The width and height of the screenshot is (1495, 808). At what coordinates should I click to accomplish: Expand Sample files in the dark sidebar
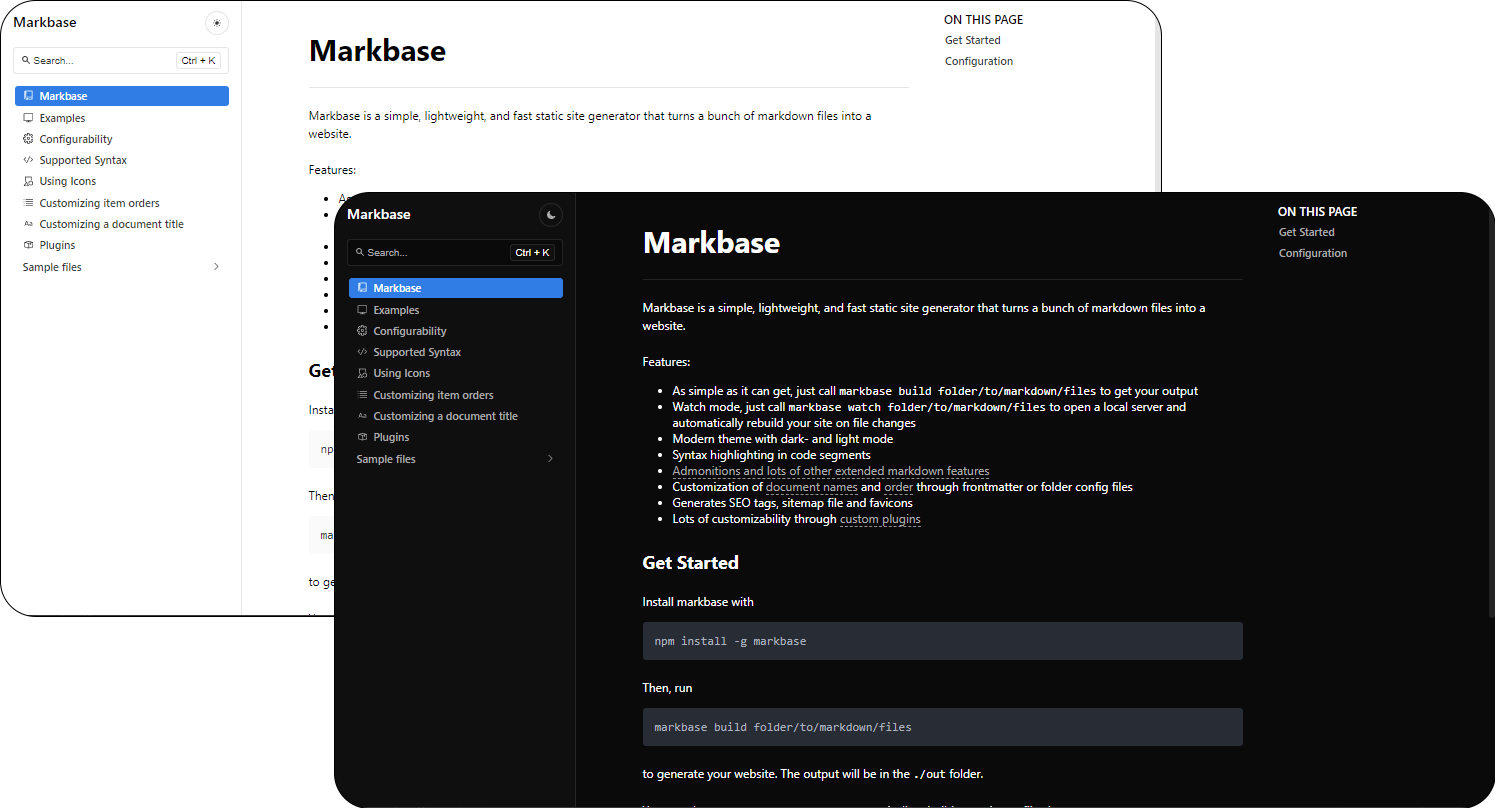pyautogui.click(x=550, y=458)
